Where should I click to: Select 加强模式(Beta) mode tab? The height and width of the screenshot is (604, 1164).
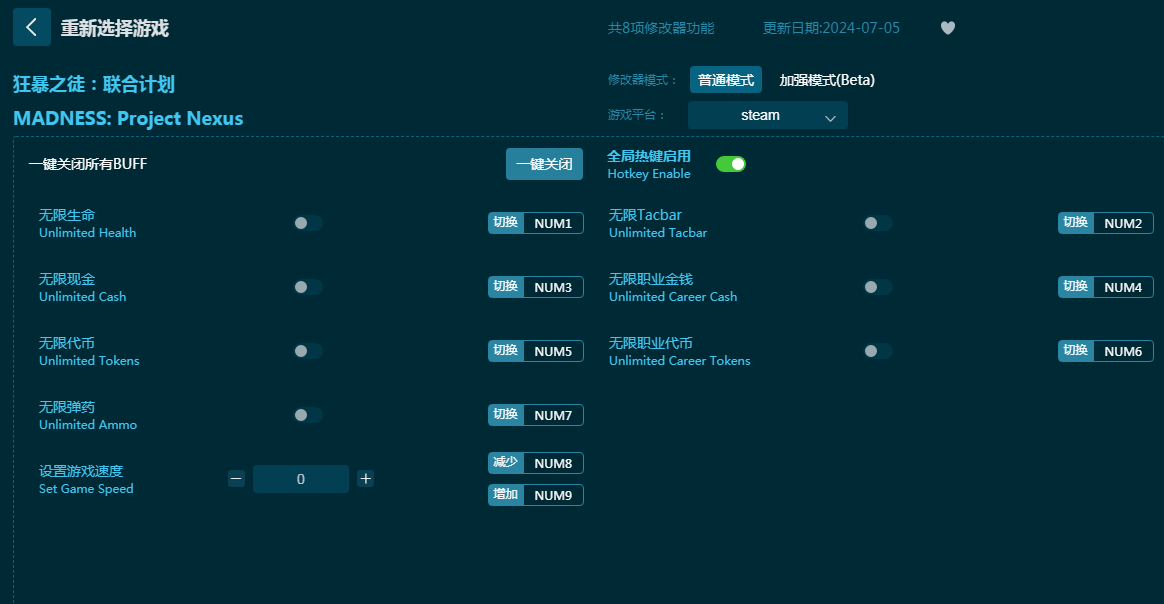coord(827,79)
